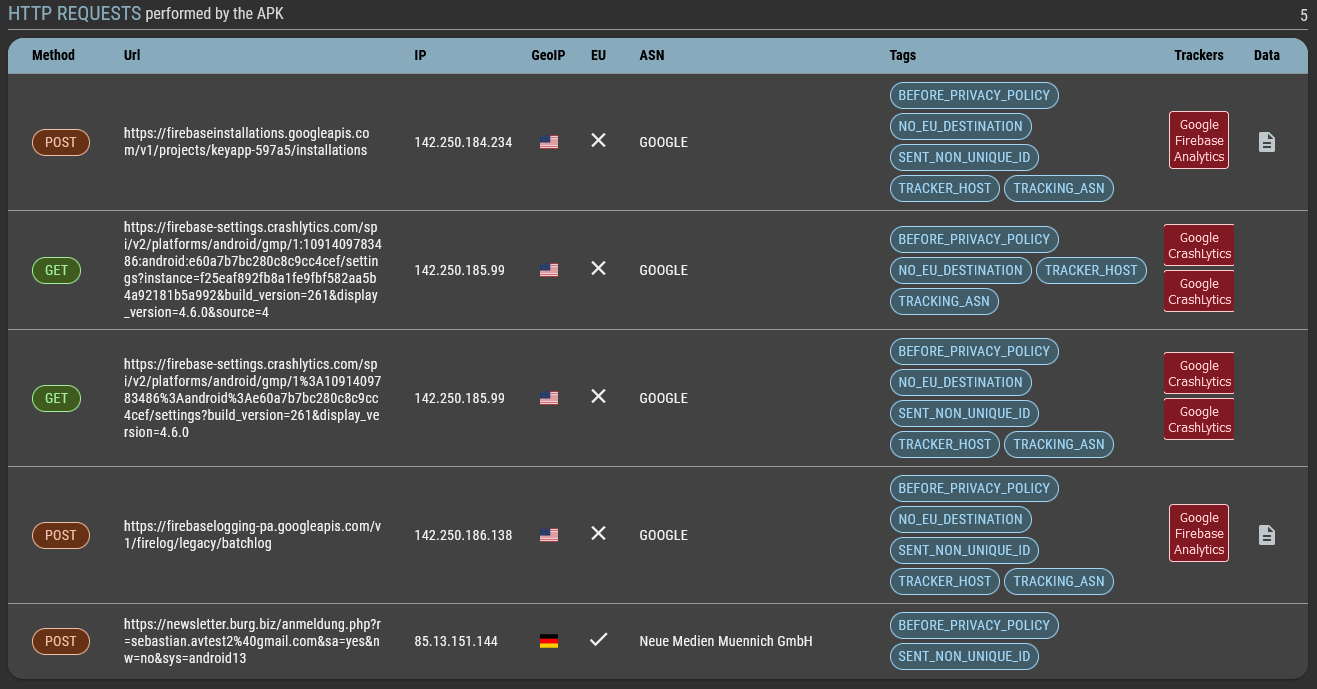
Task: Click TRACKER_HOST tag in gmp/1%3A row
Action: tap(945, 445)
